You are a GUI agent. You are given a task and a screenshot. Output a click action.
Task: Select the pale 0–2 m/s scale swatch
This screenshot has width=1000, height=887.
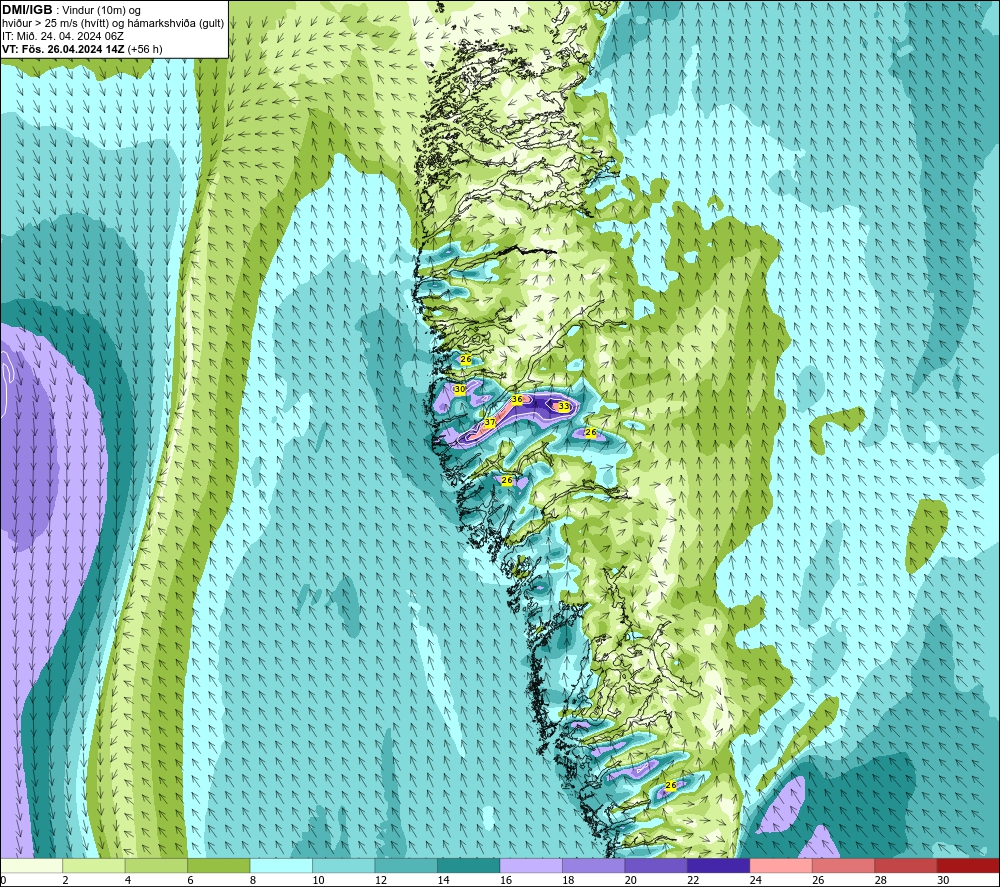31,866
